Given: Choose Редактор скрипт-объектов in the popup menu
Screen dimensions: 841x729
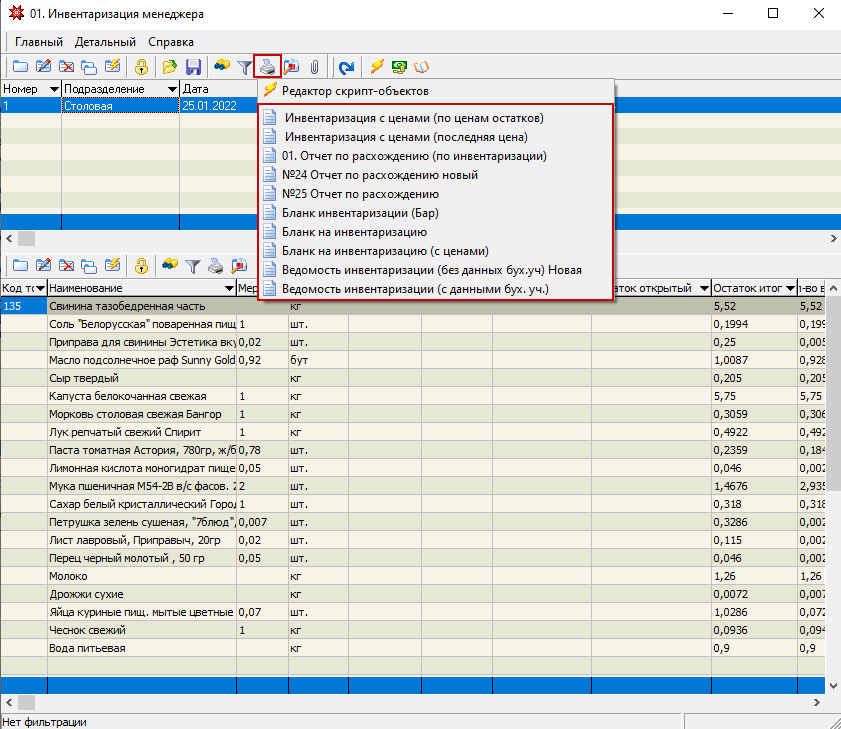Looking at the screenshot, I should pos(436,91).
